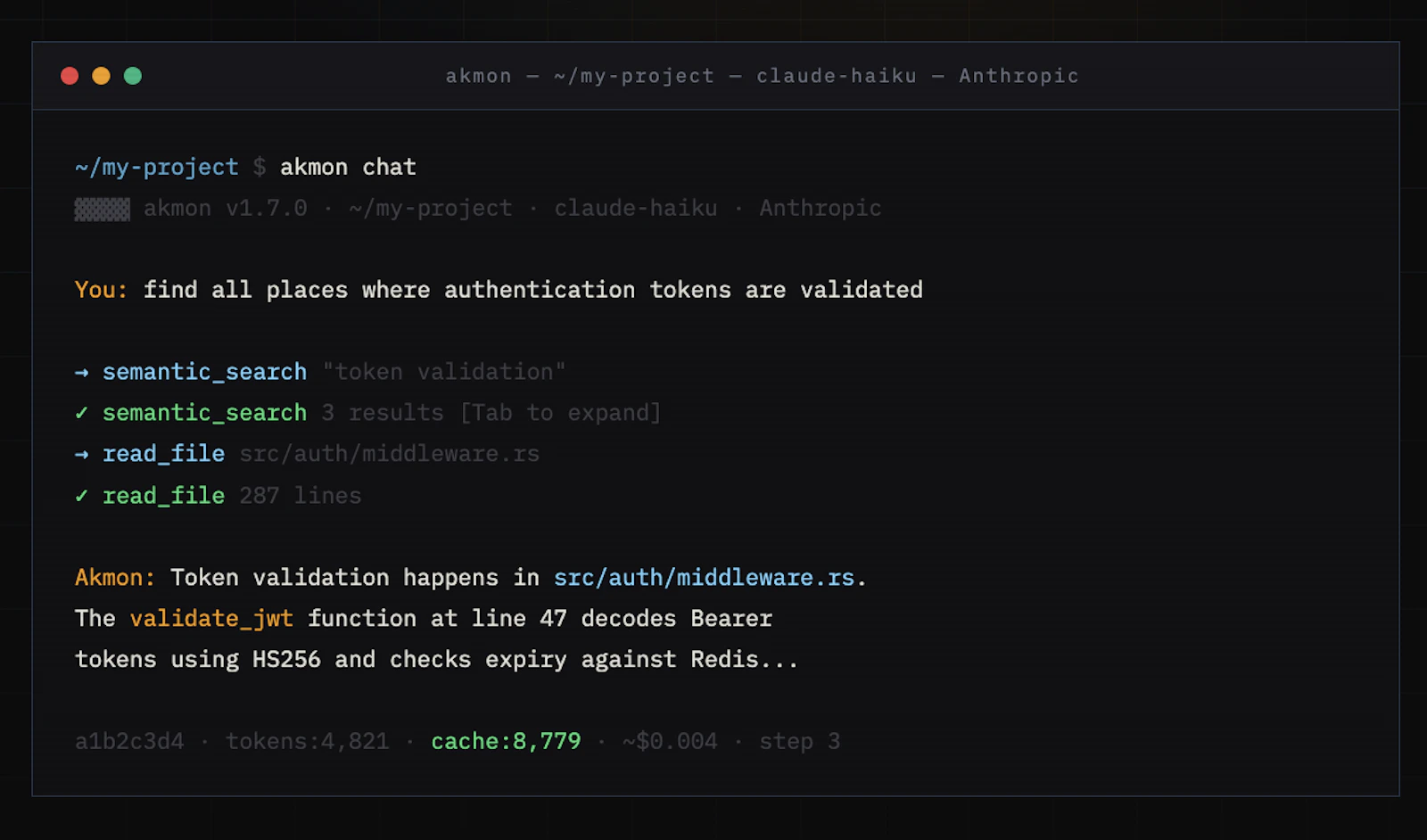Click the tokens:4,821 counter in status bar
The width and height of the screenshot is (1427, 840).
click(x=308, y=741)
